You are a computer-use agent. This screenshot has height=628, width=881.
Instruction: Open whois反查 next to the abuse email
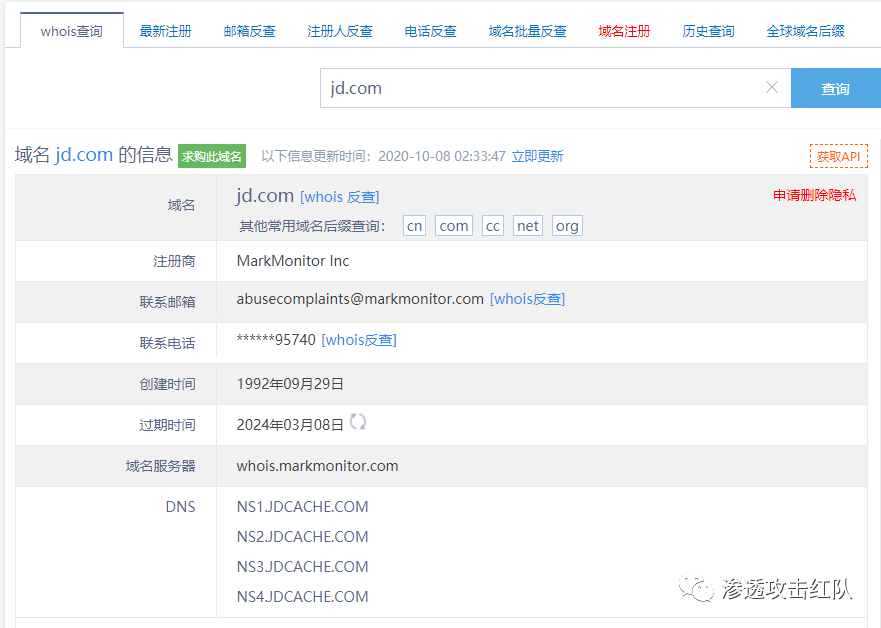coord(527,298)
